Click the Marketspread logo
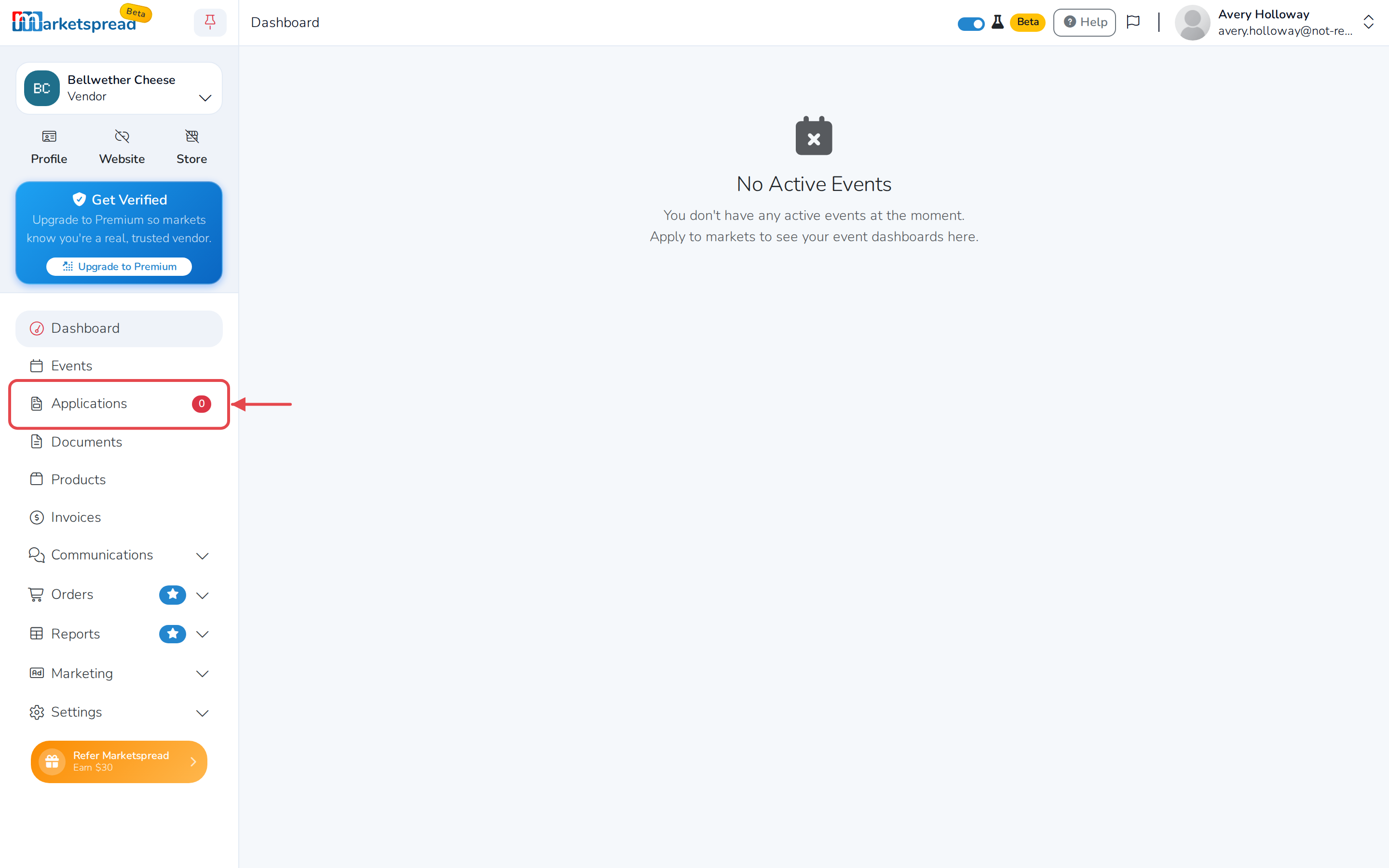Screen dimensions: 1389x868 (x=74, y=22)
